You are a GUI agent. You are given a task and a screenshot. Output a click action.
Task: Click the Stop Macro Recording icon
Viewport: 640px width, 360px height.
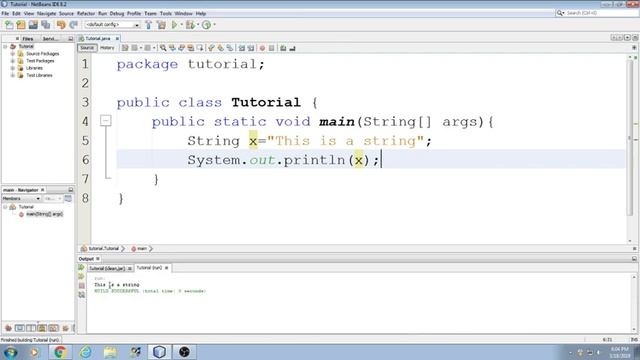[x=271, y=48]
